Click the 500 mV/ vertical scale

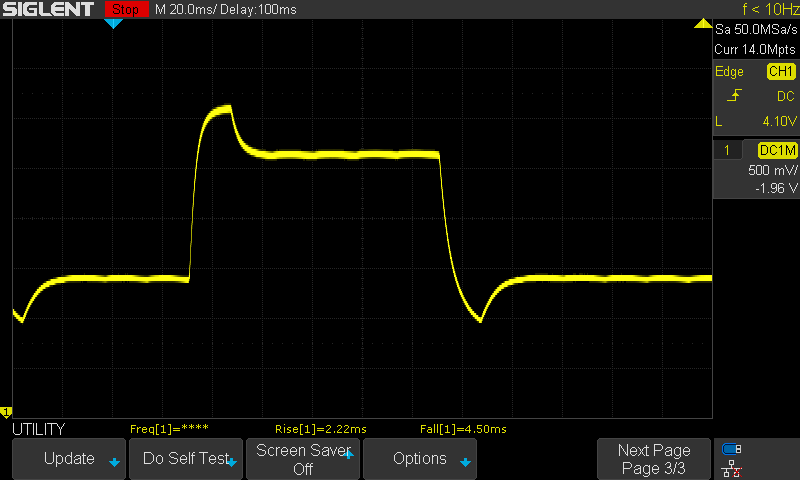772,170
